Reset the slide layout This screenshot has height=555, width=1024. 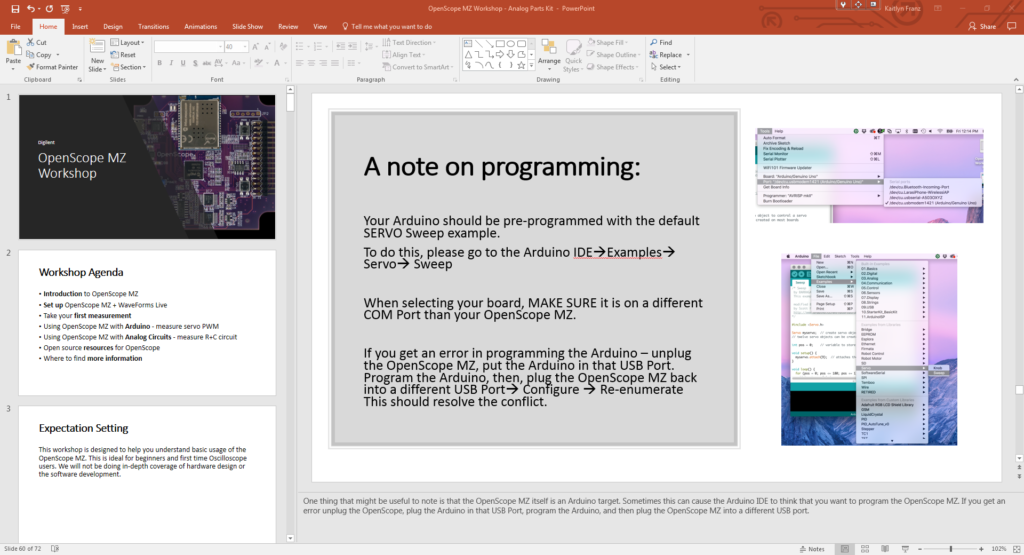click(x=123, y=55)
